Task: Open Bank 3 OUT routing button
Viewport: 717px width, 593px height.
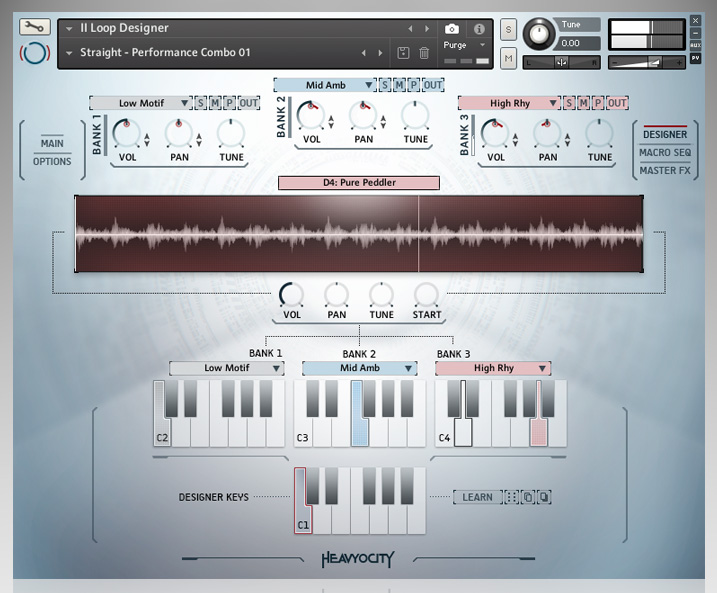Action: pyautogui.click(x=617, y=103)
